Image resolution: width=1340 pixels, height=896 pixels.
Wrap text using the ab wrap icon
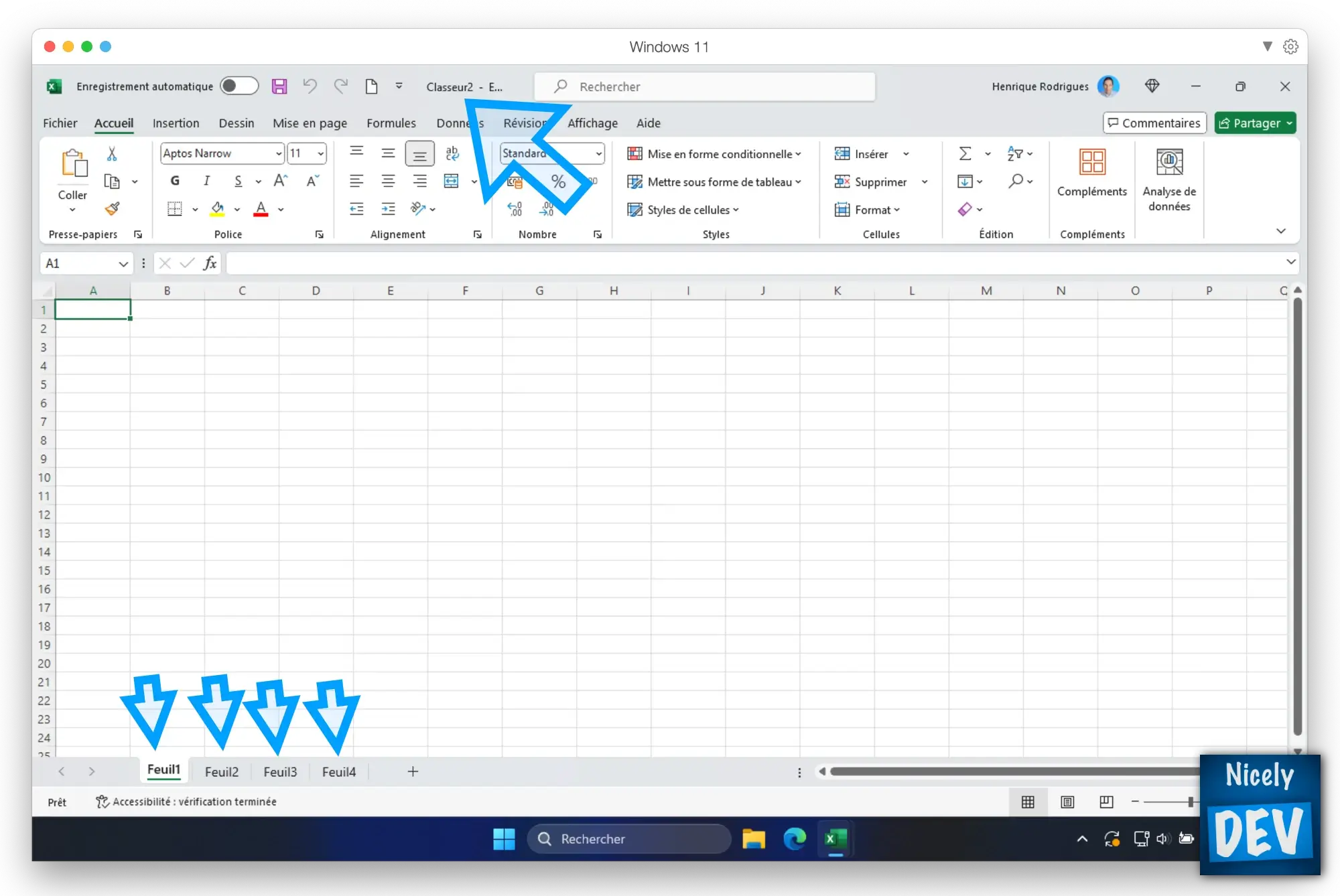pyautogui.click(x=452, y=153)
